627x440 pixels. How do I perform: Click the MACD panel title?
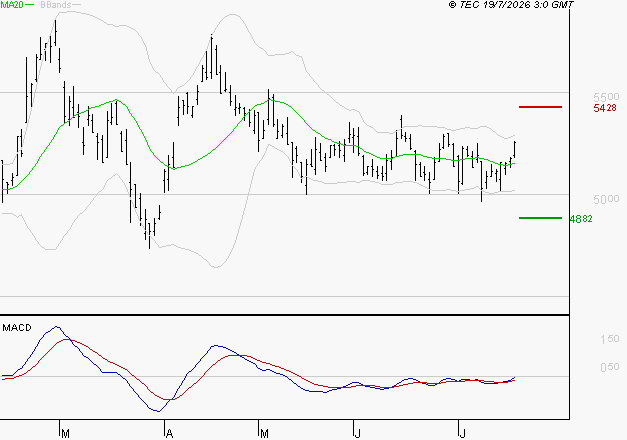17,328
